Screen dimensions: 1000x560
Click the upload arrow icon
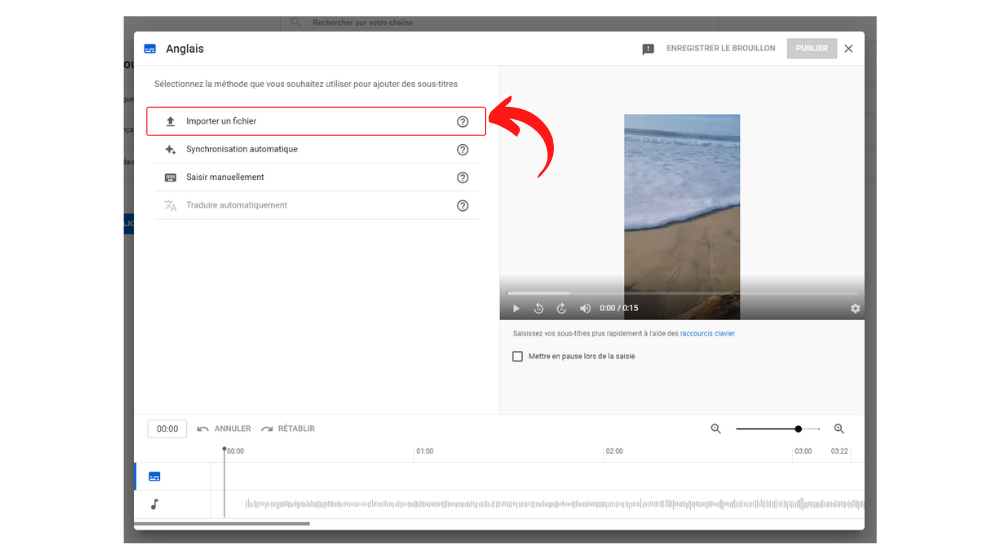pos(170,121)
